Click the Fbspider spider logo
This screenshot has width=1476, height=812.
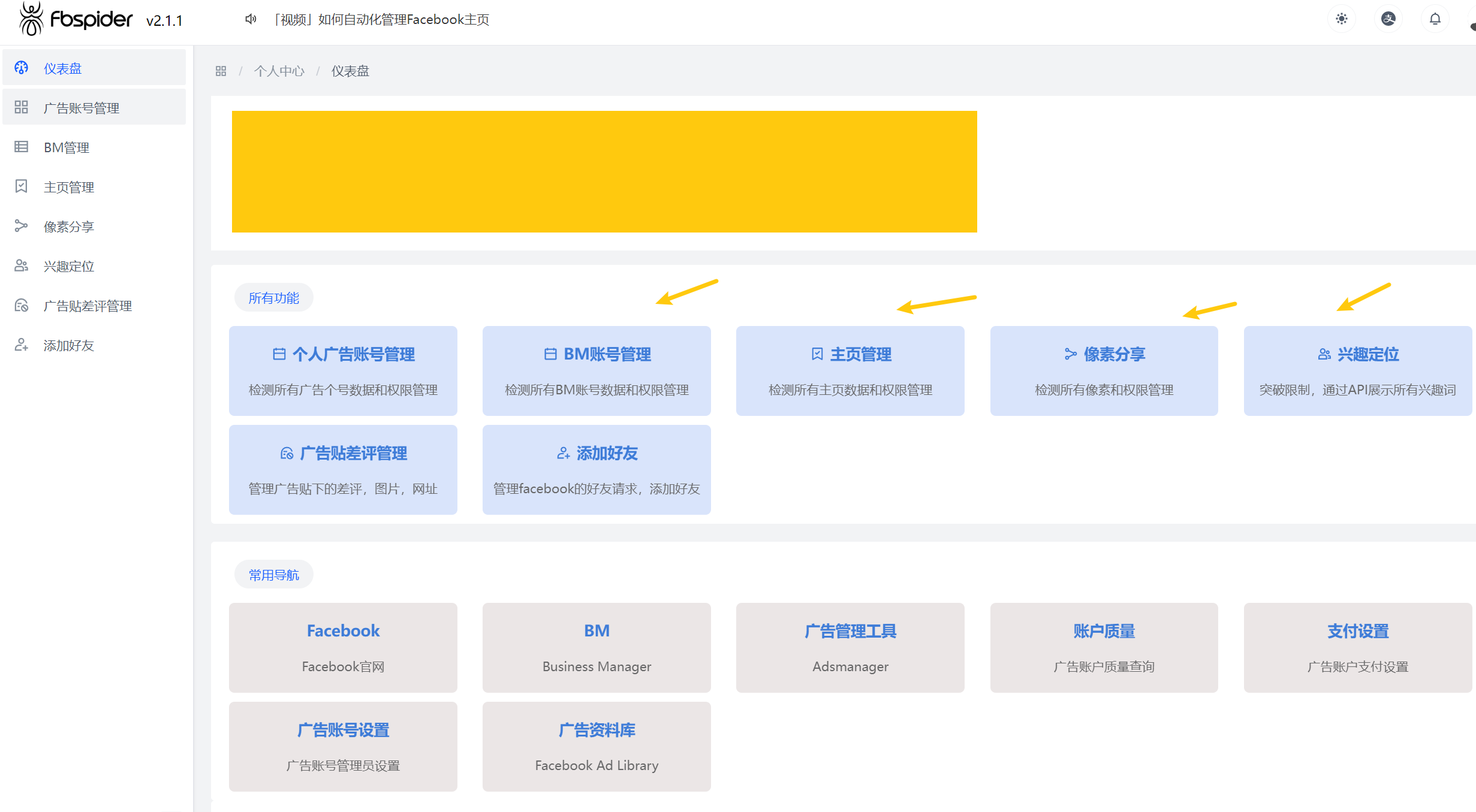click(x=31, y=19)
